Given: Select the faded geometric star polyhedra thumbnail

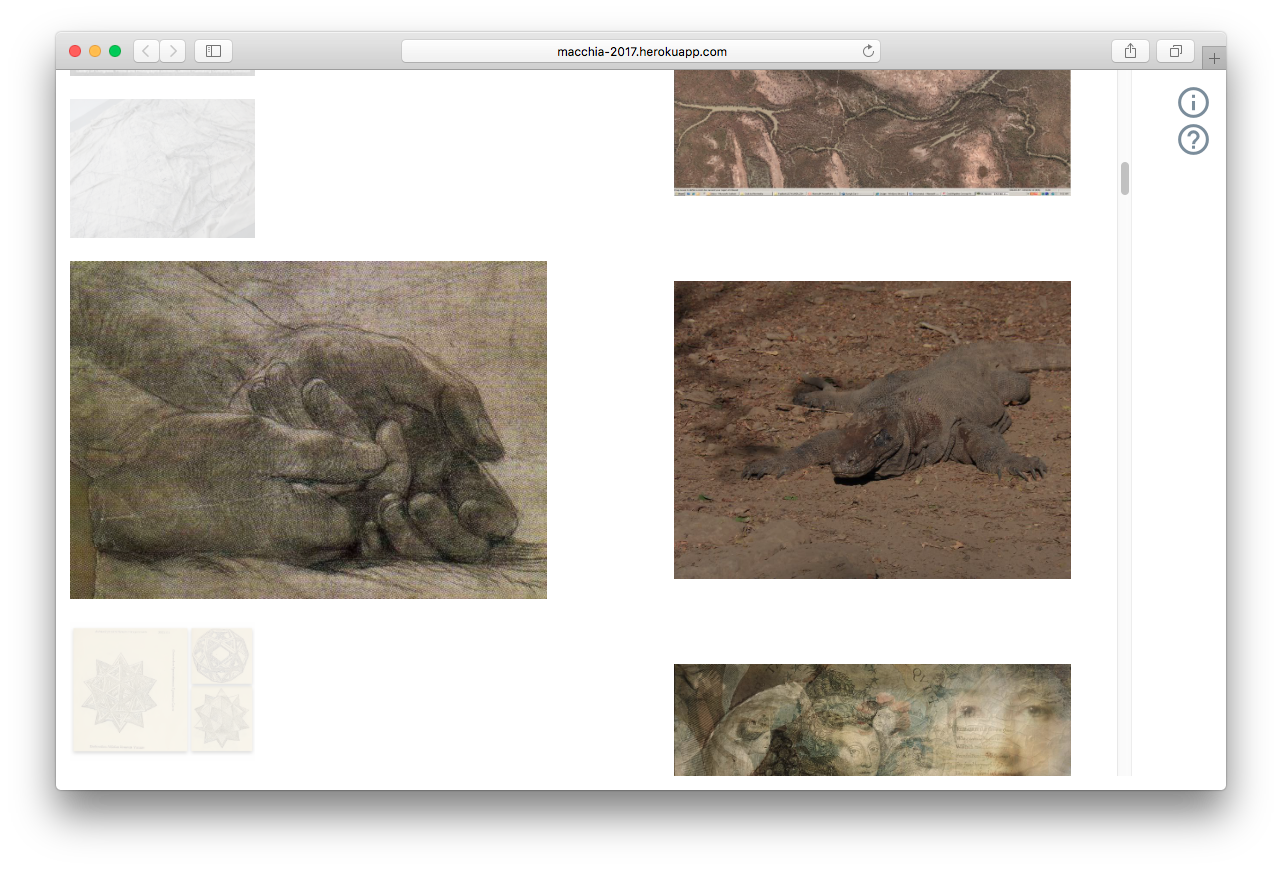Looking at the screenshot, I should pyautogui.click(x=162, y=690).
